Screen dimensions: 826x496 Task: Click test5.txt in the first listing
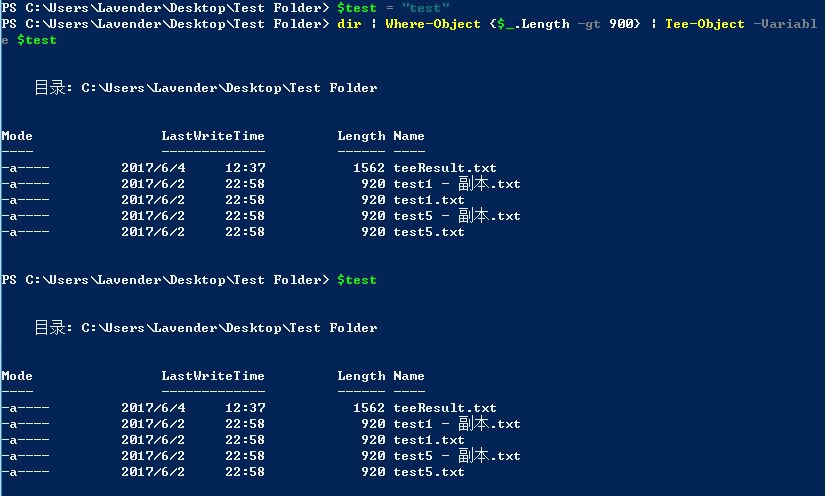[x=429, y=232]
